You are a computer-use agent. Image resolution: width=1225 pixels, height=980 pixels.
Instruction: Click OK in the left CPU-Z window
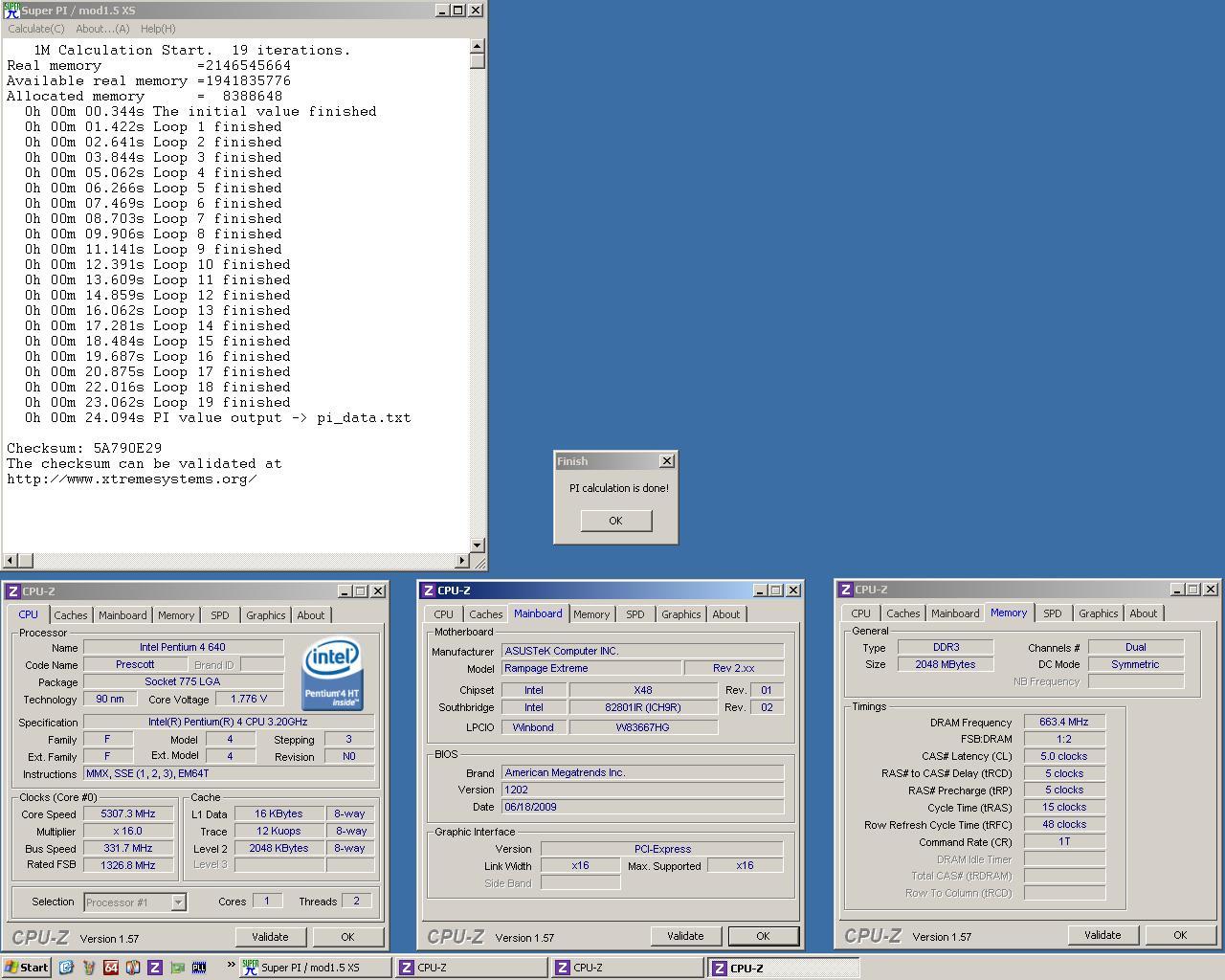[x=347, y=937]
